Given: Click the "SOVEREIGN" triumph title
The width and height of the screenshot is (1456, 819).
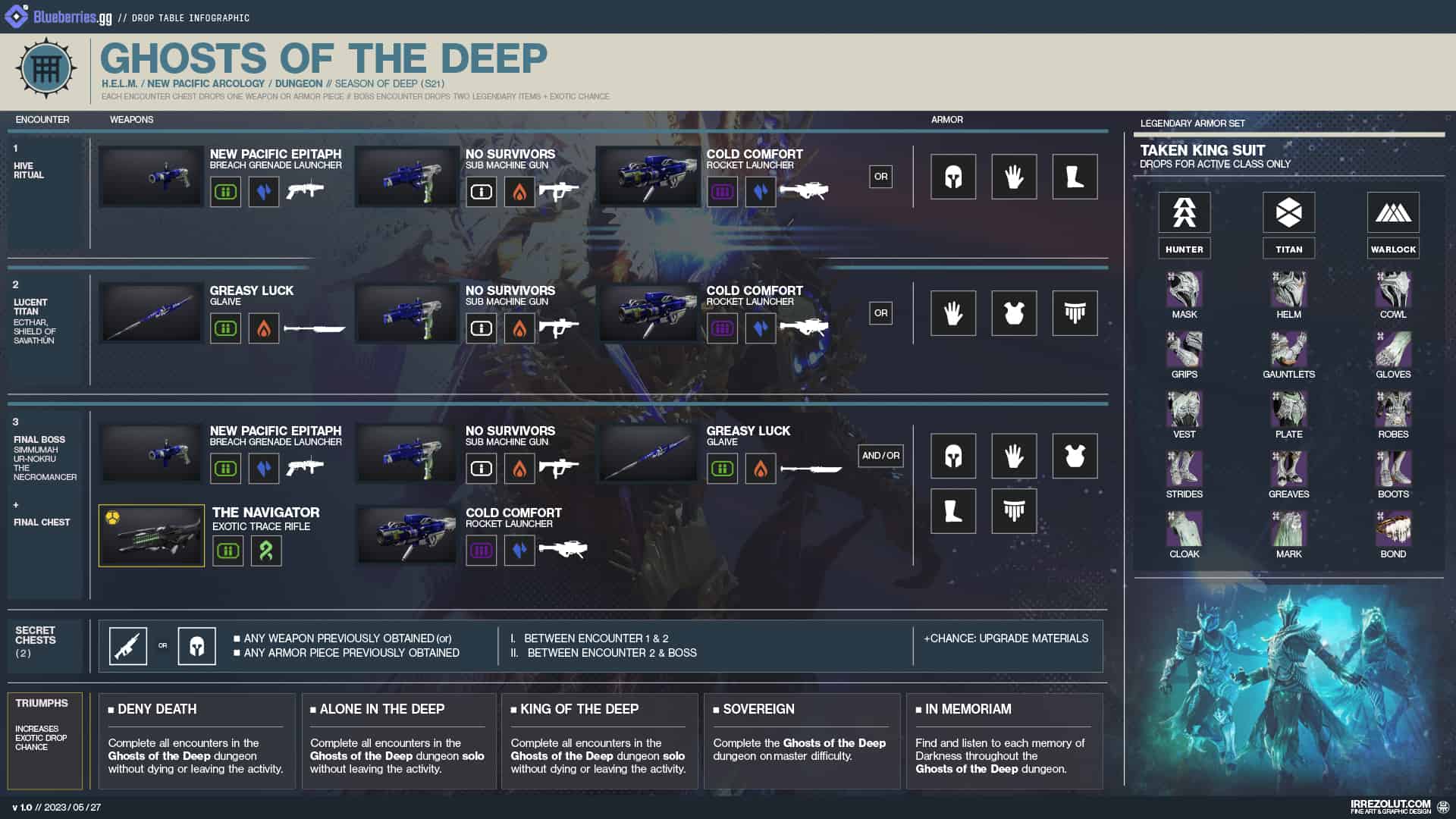Looking at the screenshot, I should (758, 709).
